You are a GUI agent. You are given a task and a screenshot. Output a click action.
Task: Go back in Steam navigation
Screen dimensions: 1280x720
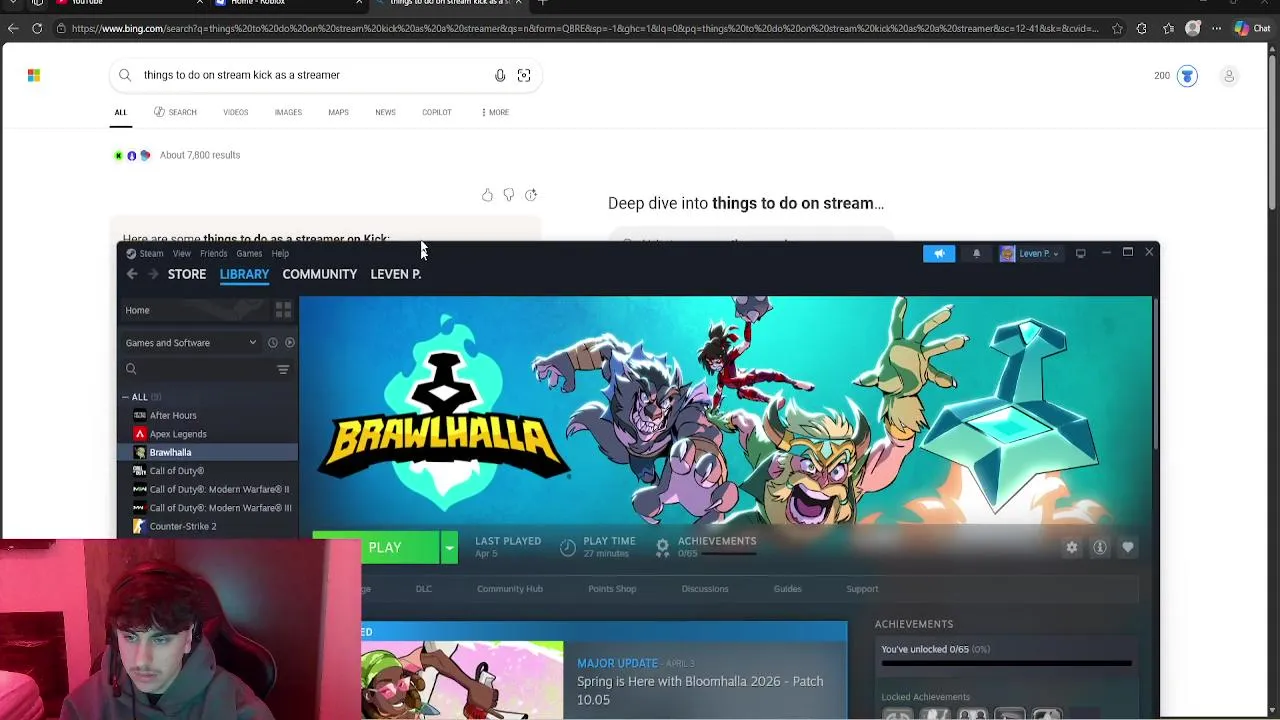[132, 274]
